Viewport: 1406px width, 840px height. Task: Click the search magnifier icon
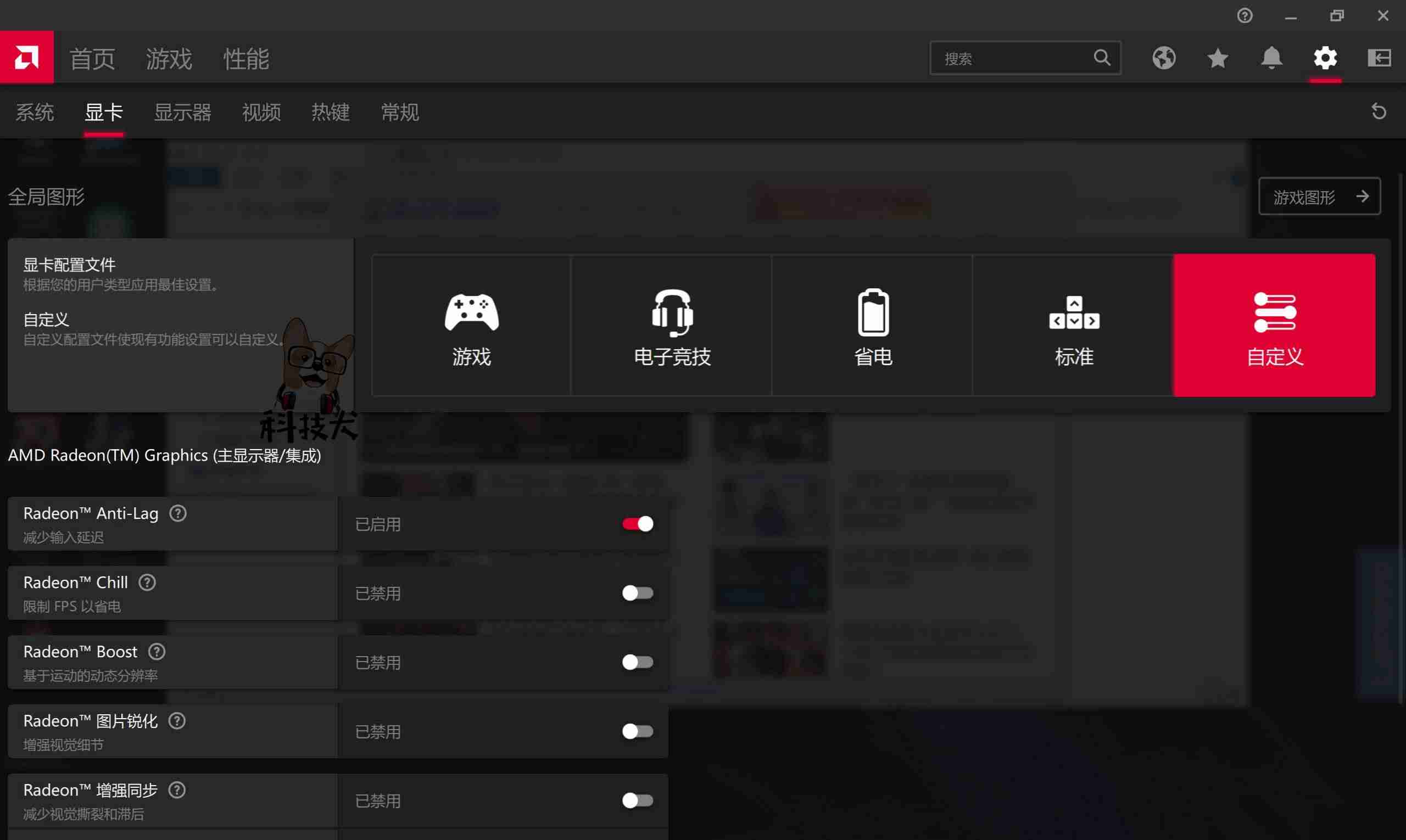coord(1101,58)
